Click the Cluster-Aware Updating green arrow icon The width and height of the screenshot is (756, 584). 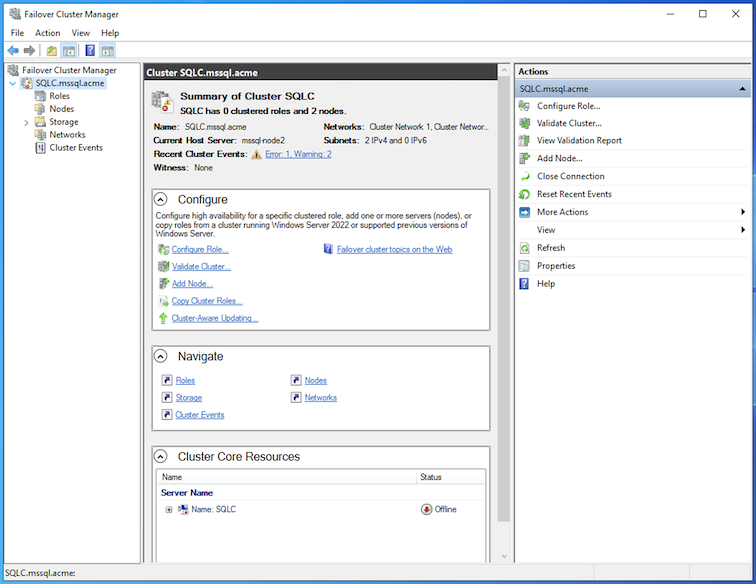click(x=163, y=318)
